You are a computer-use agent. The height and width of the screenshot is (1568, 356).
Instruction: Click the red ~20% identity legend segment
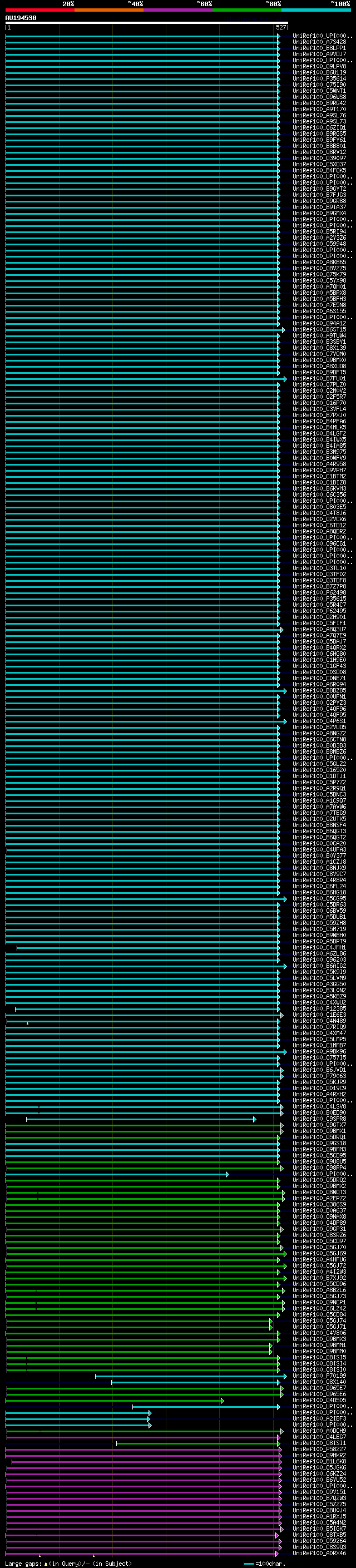[39, 10]
